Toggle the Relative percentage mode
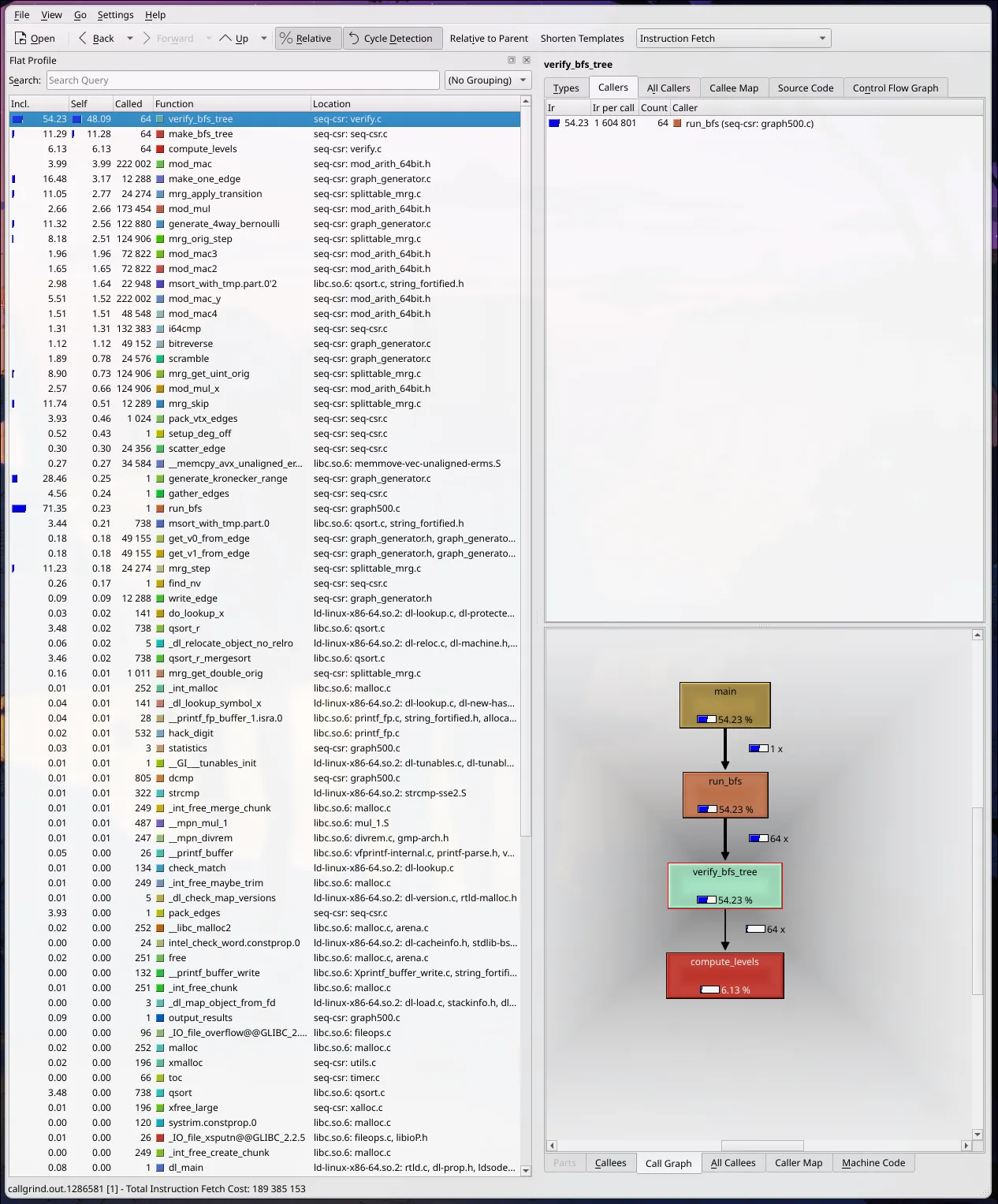 307,38
